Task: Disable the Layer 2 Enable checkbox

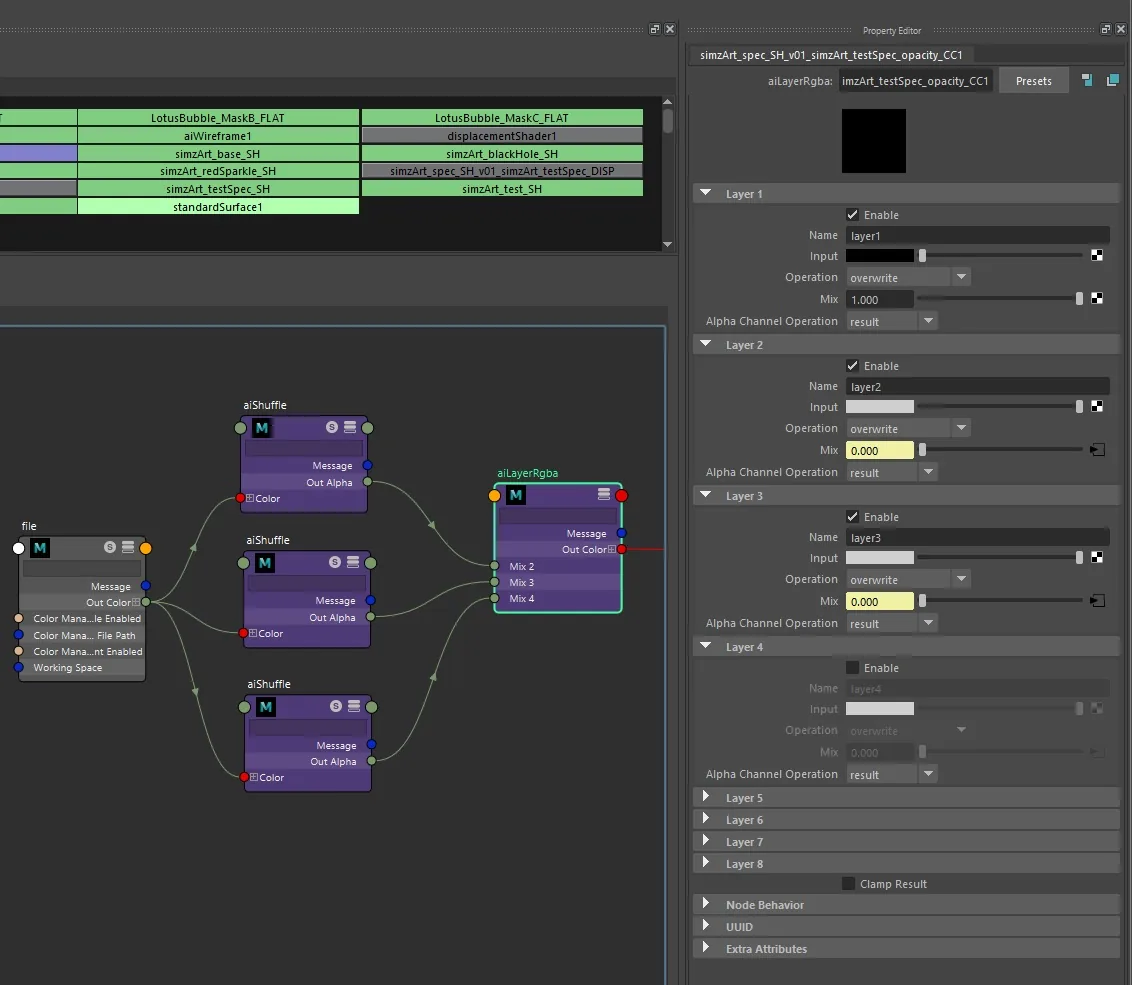Action: pyautogui.click(x=853, y=365)
